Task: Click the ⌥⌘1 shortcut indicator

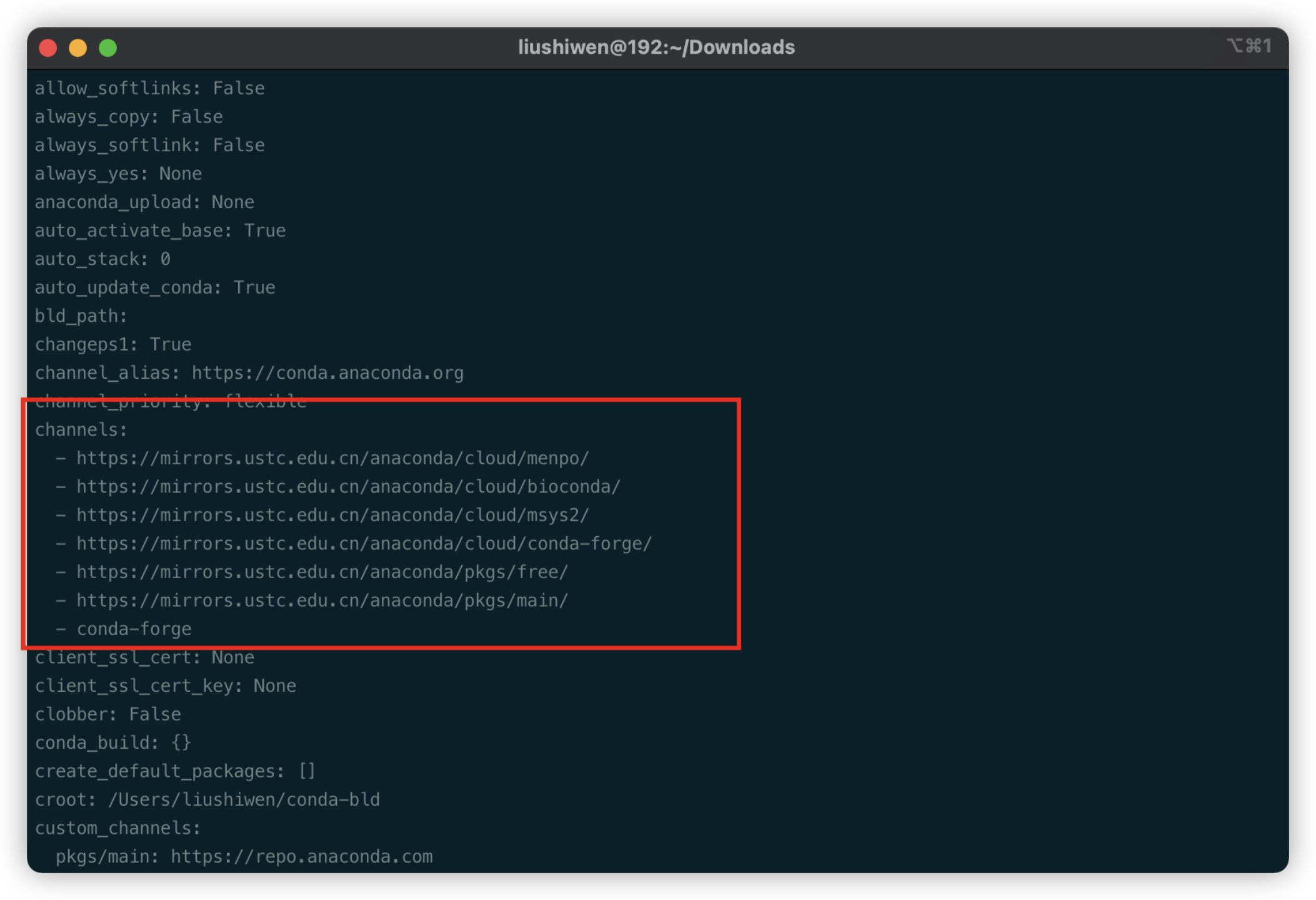Action: pos(1249,46)
